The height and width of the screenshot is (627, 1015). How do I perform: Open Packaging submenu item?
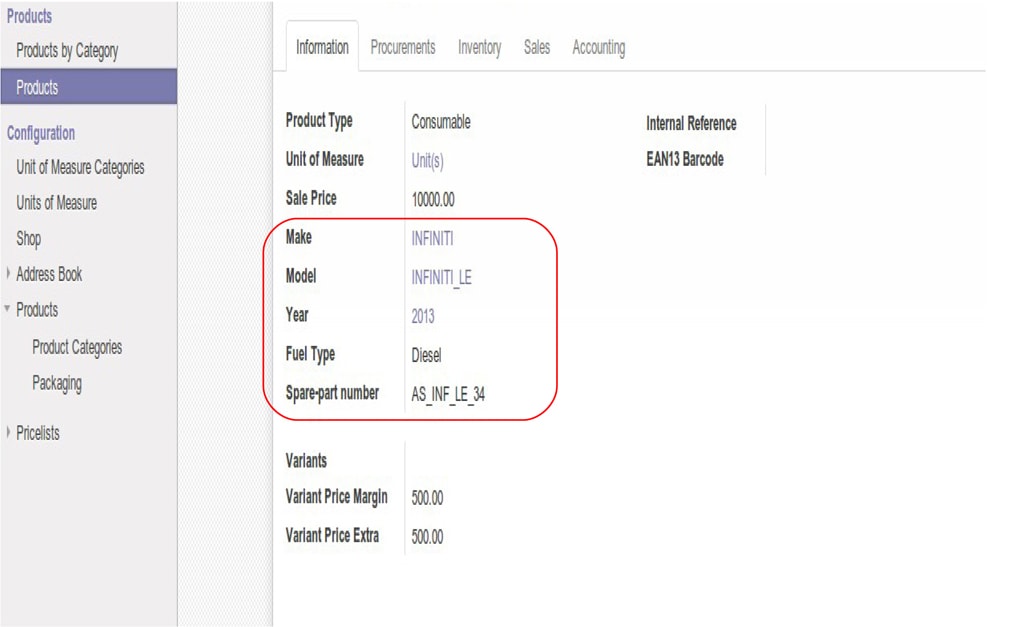[x=57, y=383]
